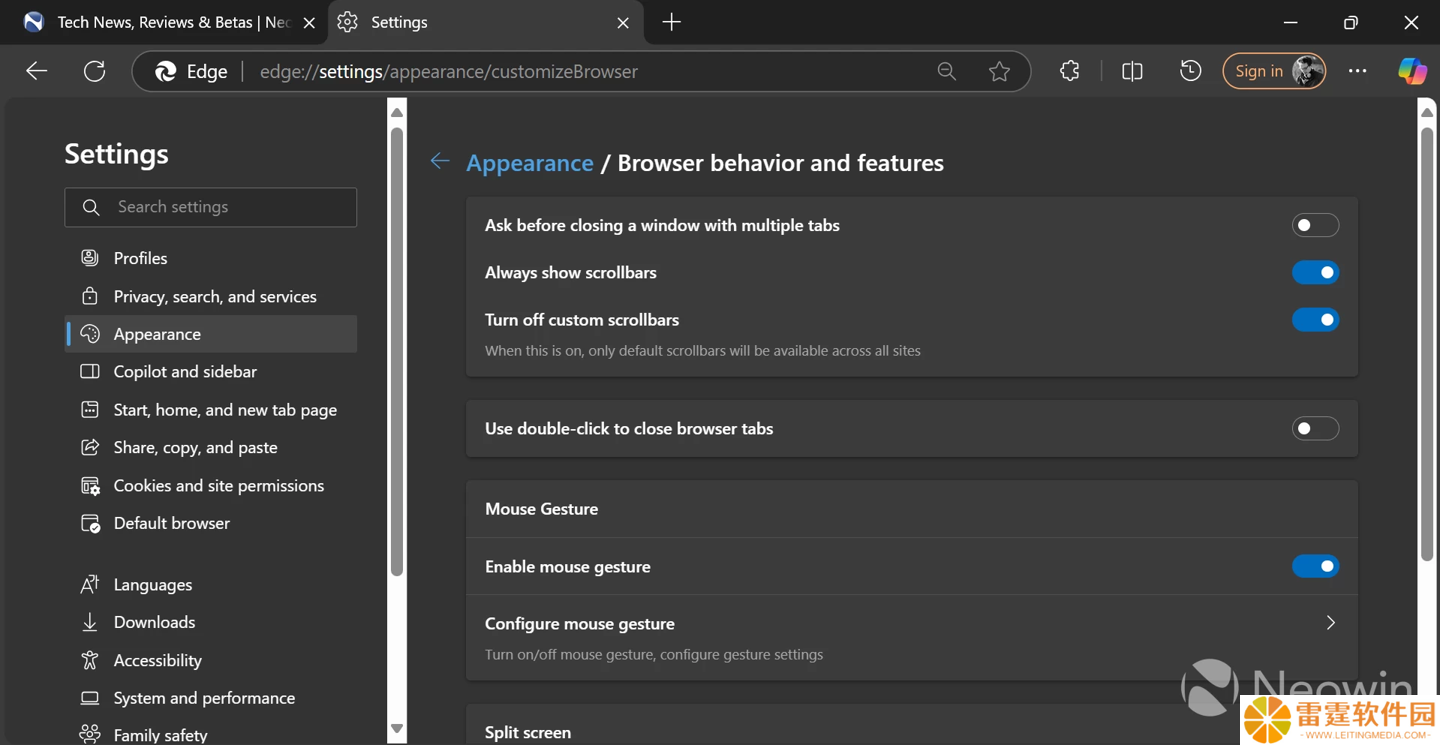
Task: Turn off Always show scrollbars toggle
Action: click(1315, 272)
